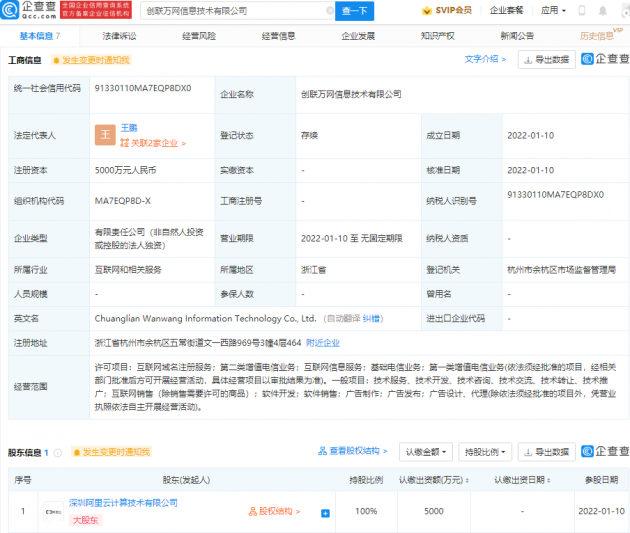
Task: Click the info icon beside 股东信息 1
Action: coord(58,453)
